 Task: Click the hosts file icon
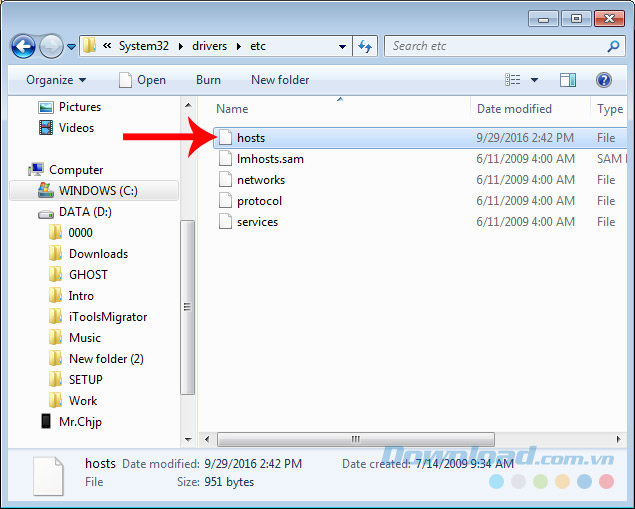pos(226,138)
